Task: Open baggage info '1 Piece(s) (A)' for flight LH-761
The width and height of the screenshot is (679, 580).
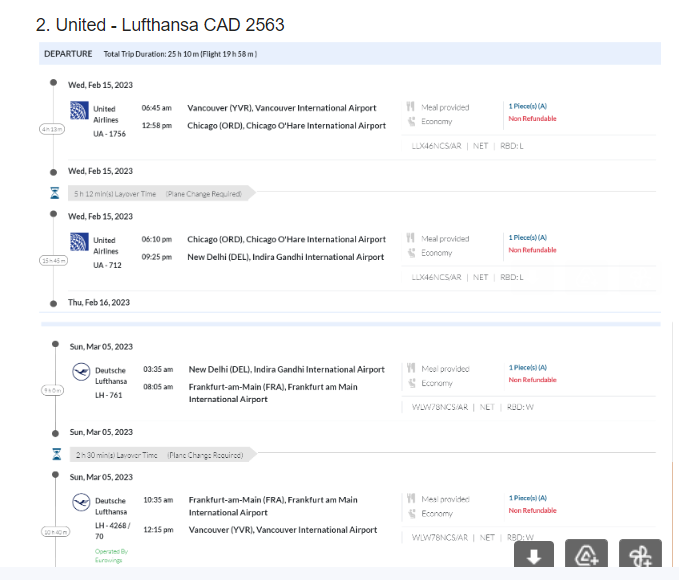Action: click(527, 367)
